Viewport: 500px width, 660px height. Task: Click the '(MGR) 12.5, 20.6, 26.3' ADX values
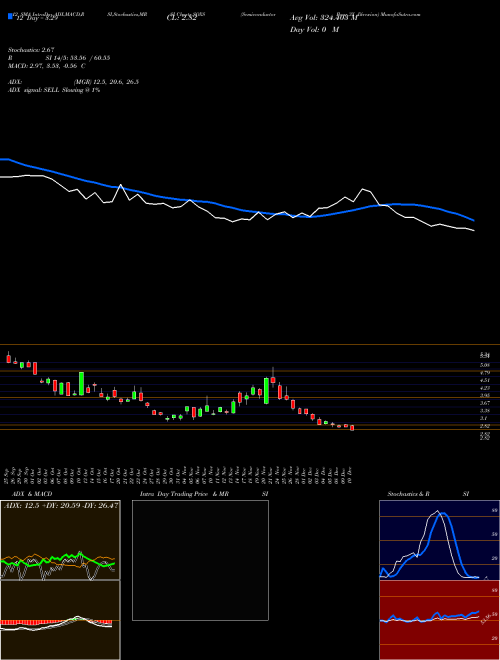tap(106, 82)
